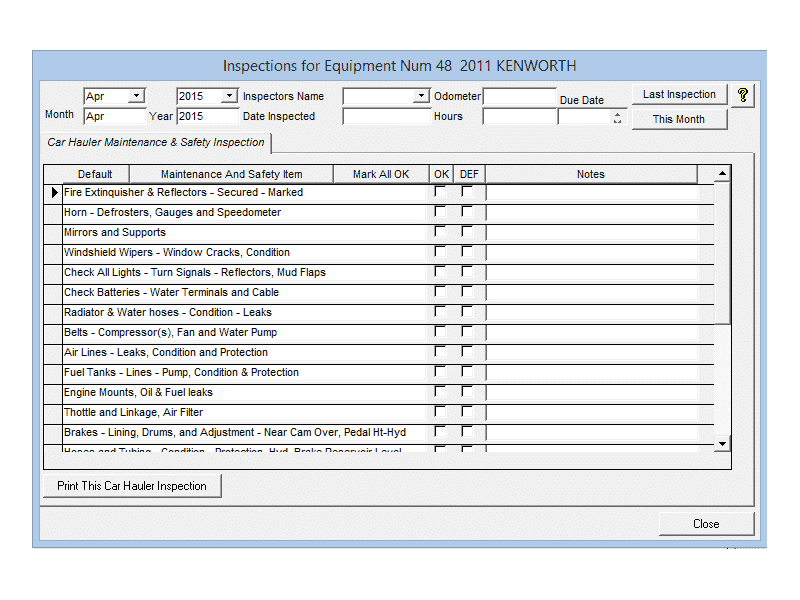Print This Car Hauler Inspection
800x600 pixels.
click(x=132, y=486)
